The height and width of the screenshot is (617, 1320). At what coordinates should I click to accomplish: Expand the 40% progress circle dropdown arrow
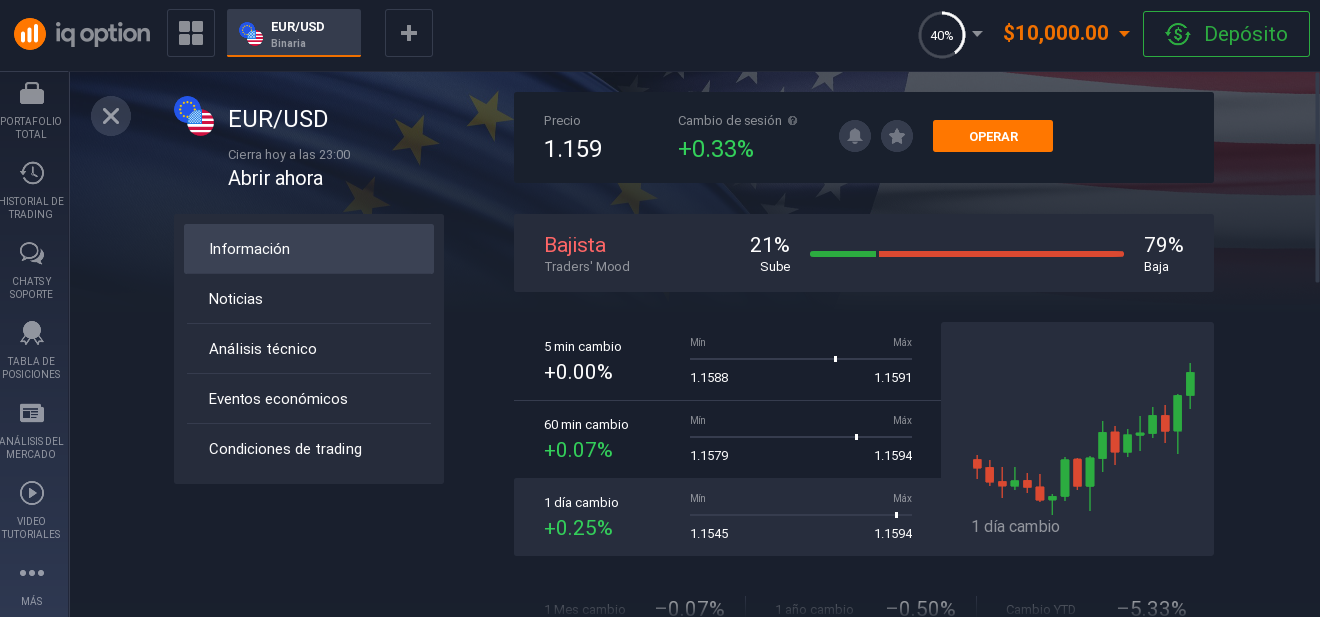(x=977, y=33)
